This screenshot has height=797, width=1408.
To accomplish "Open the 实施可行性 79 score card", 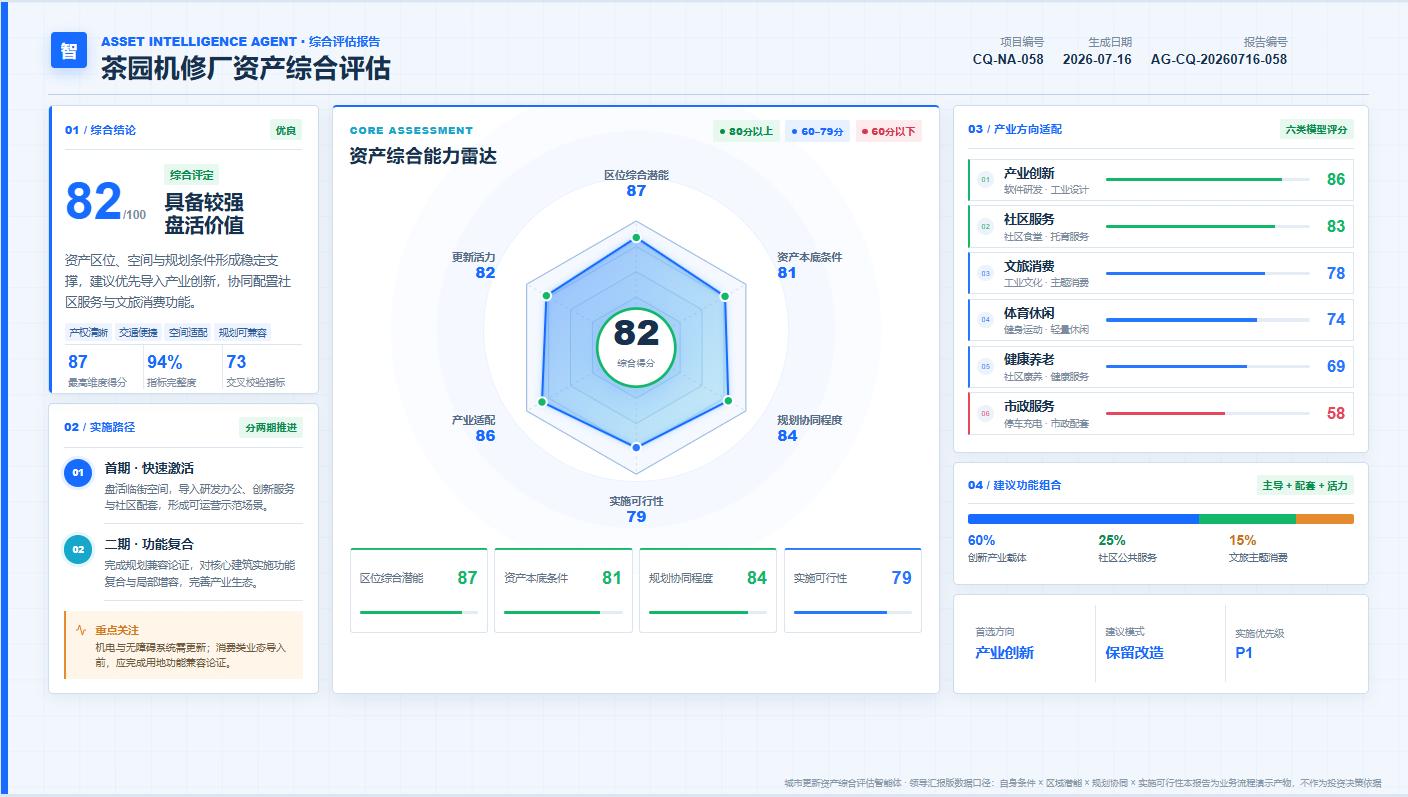I will click(x=853, y=590).
